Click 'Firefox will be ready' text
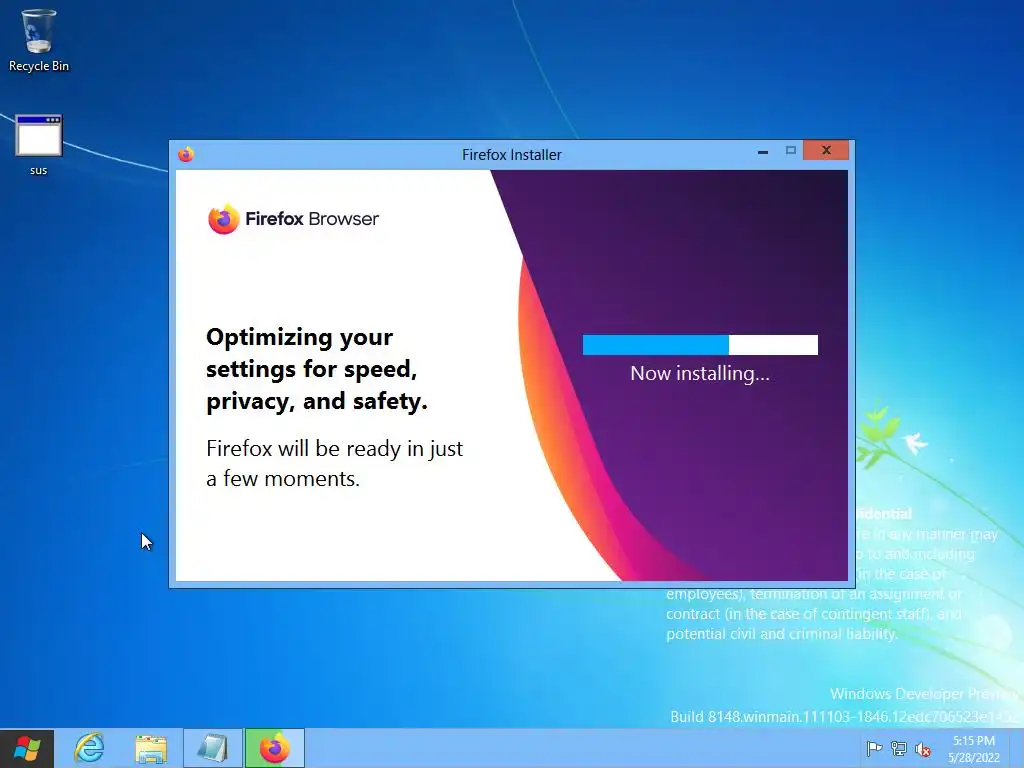 (334, 463)
